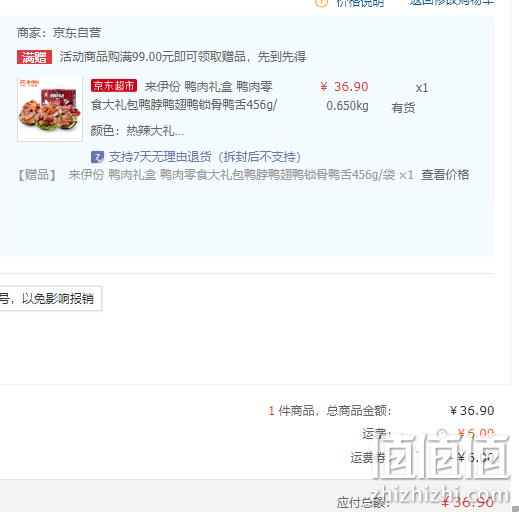Open the 来伊份 duck gift box thumbnail
Image resolution: width=519 pixels, height=512 pixels.
click(x=50, y=109)
